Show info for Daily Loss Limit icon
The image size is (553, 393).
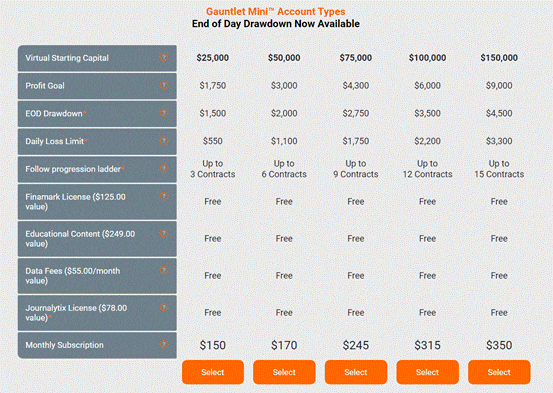[x=164, y=141]
